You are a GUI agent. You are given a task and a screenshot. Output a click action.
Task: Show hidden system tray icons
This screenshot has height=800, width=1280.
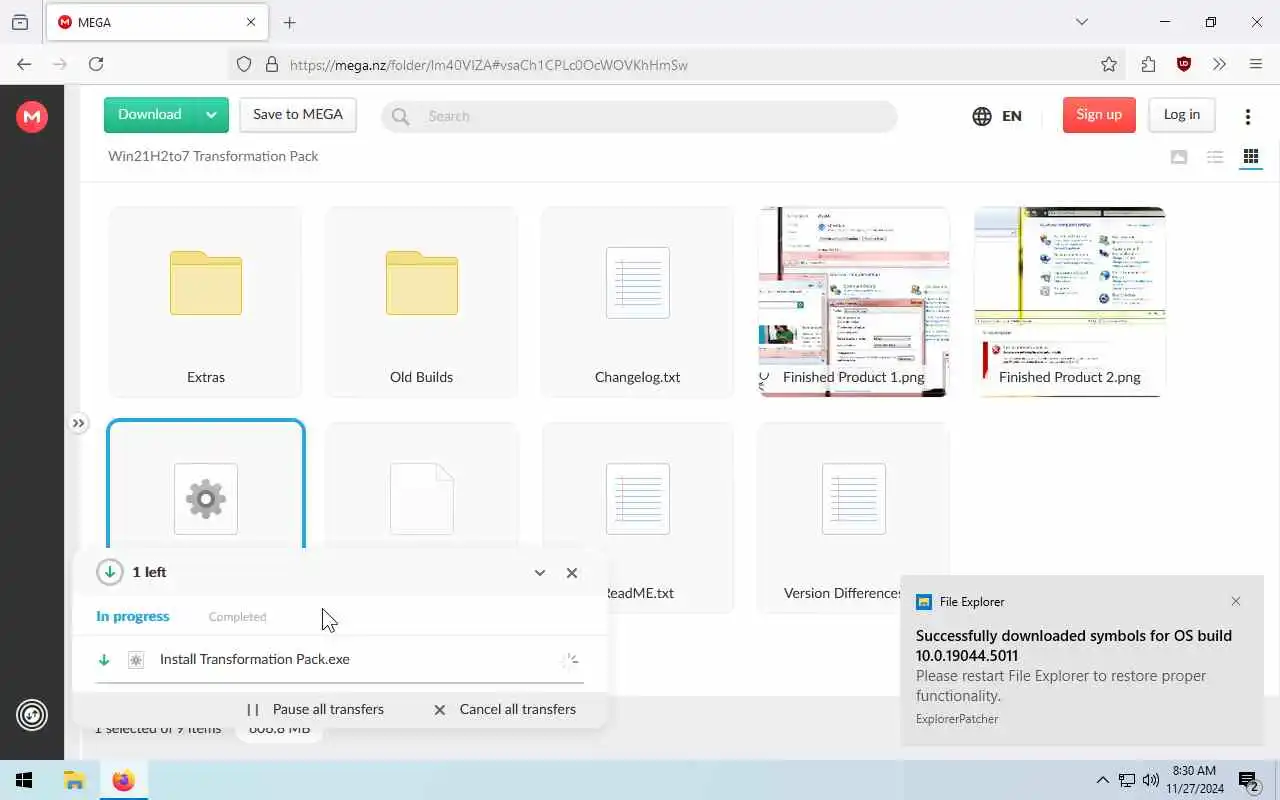coord(1102,780)
